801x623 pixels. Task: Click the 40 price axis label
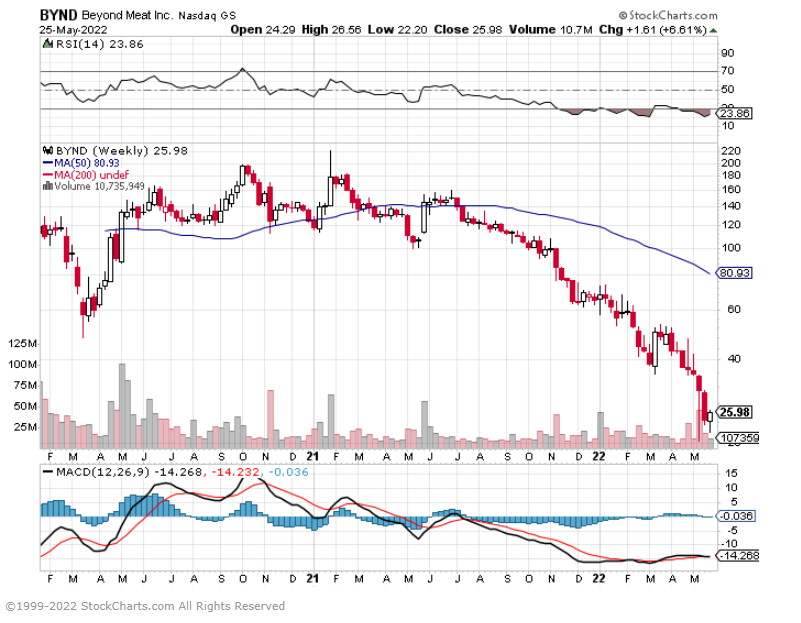(x=734, y=359)
